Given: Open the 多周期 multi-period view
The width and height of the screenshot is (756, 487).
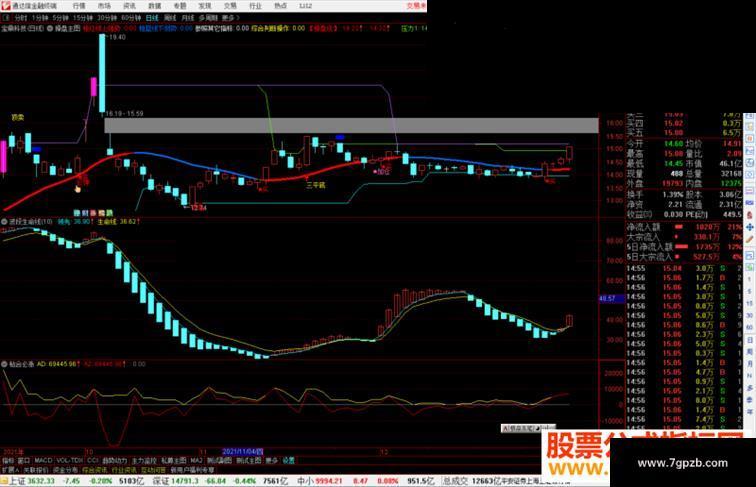Looking at the screenshot, I should 208,18.
